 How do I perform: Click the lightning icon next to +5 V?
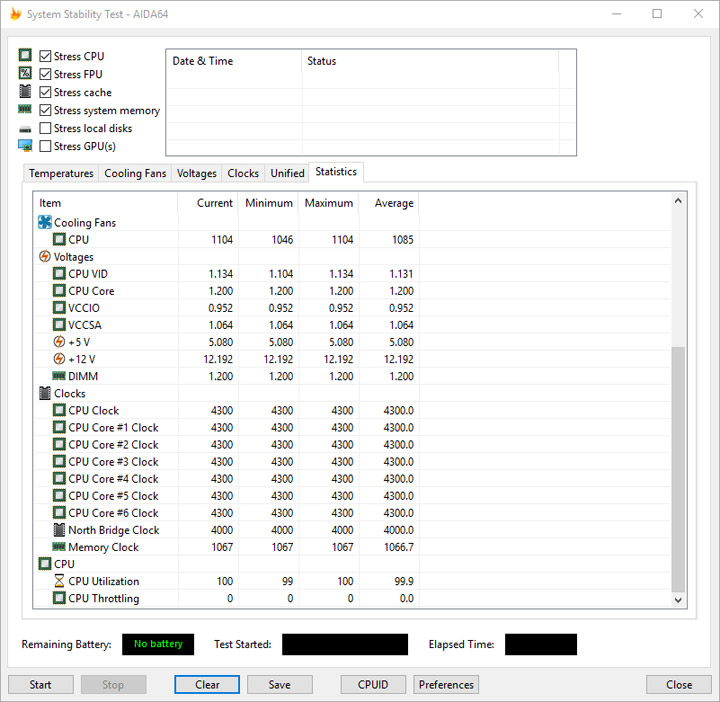[59, 342]
